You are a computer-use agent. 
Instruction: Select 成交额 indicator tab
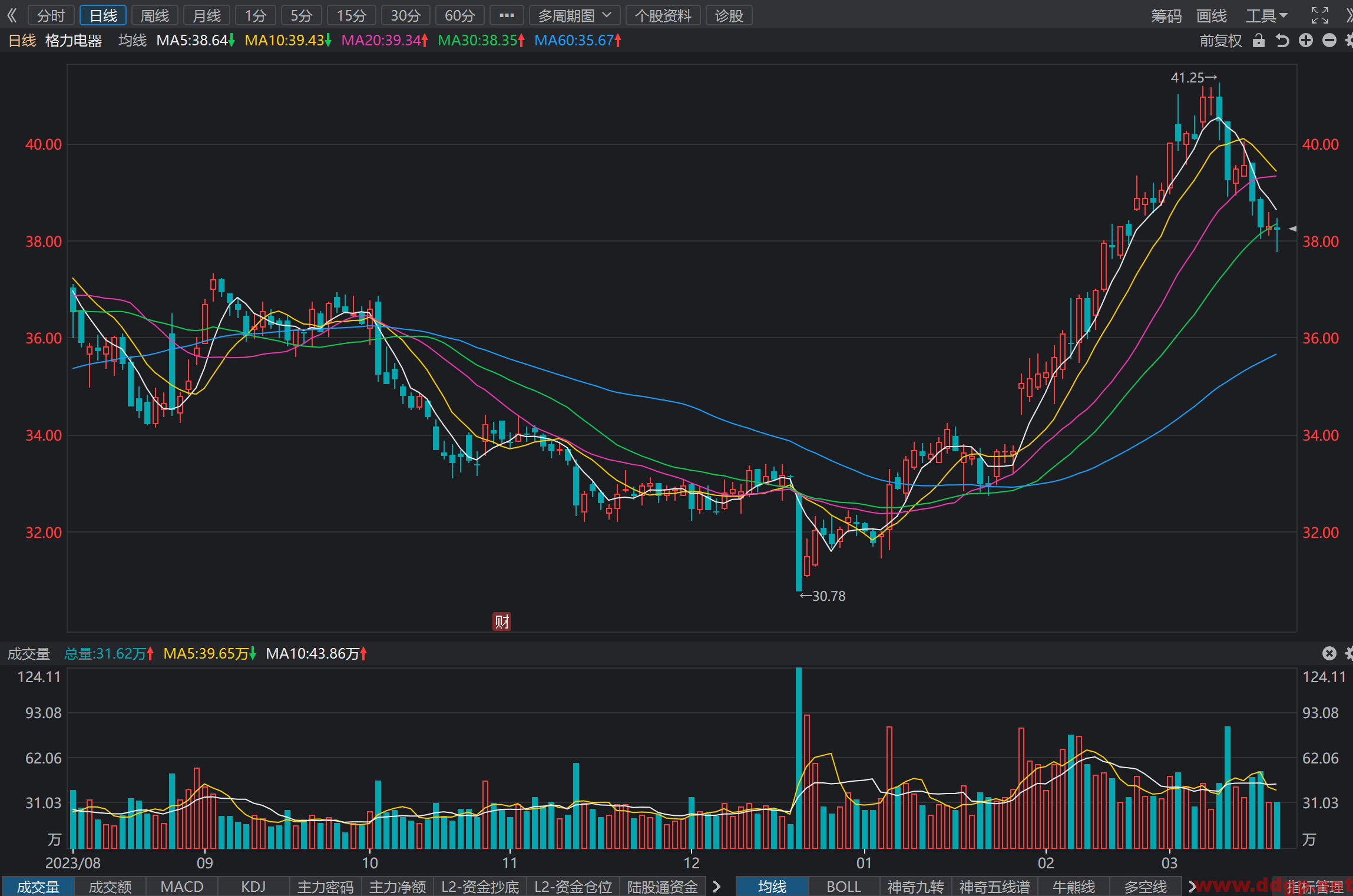pos(110,887)
